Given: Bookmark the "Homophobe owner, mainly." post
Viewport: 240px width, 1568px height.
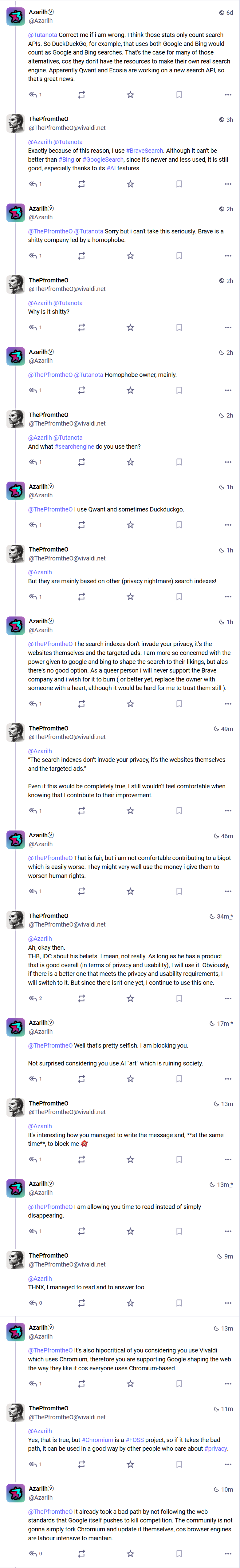Looking at the screenshot, I should click(179, 390).
